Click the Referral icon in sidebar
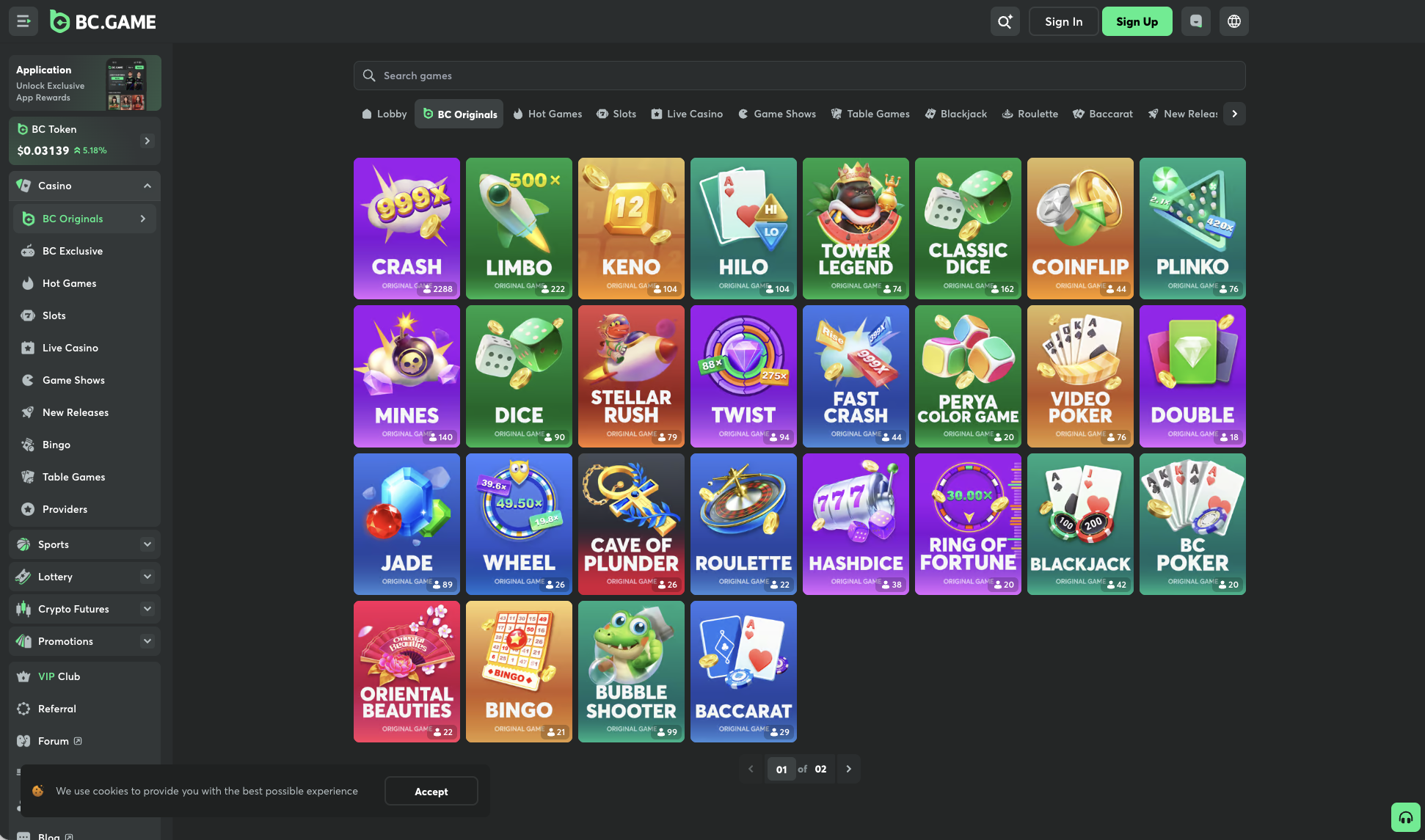This screenshot has height=840, width=1425. click(x=23, y=709)
